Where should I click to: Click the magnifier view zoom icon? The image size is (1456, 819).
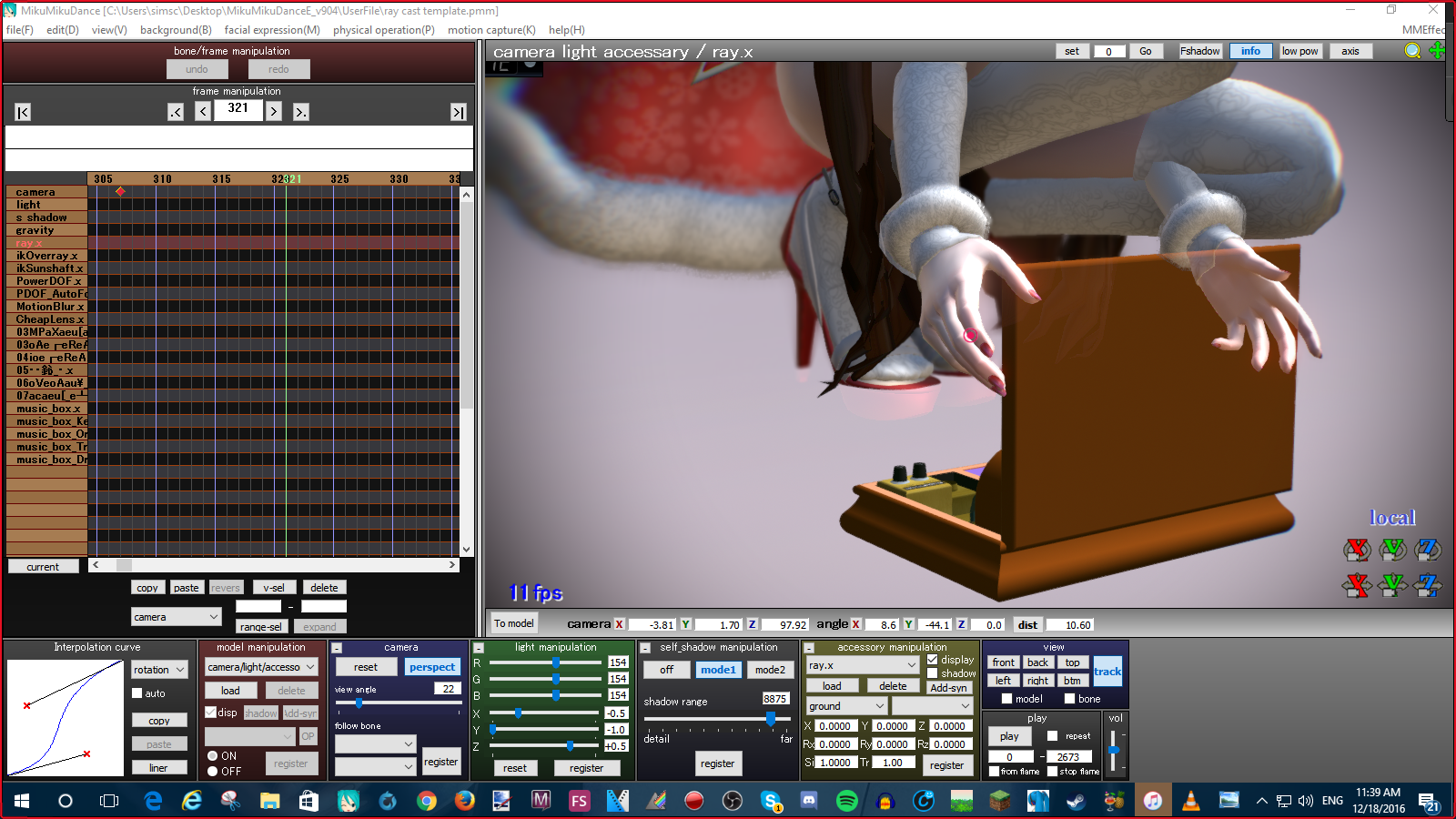point(1412,51)
